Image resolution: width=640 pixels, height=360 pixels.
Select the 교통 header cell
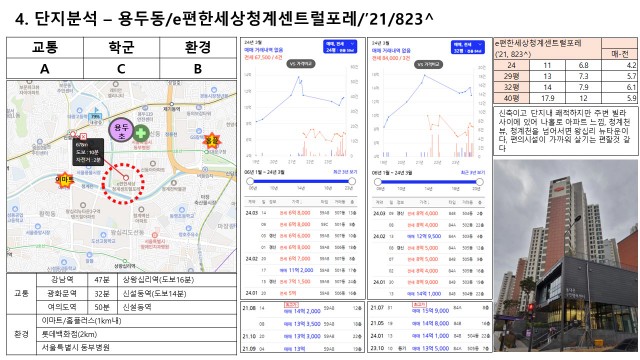[45, 47]
